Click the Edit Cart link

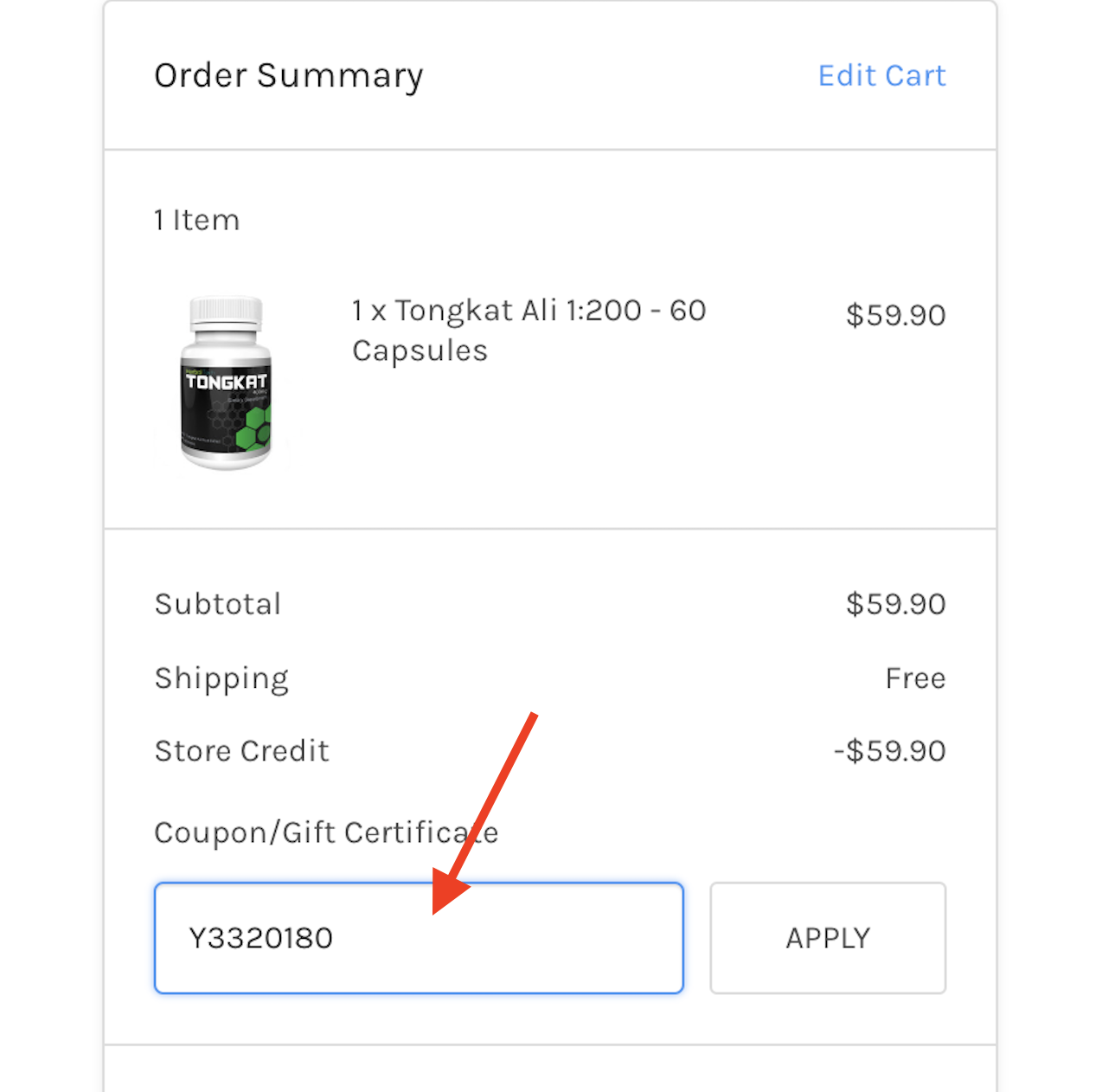(881, 76)
